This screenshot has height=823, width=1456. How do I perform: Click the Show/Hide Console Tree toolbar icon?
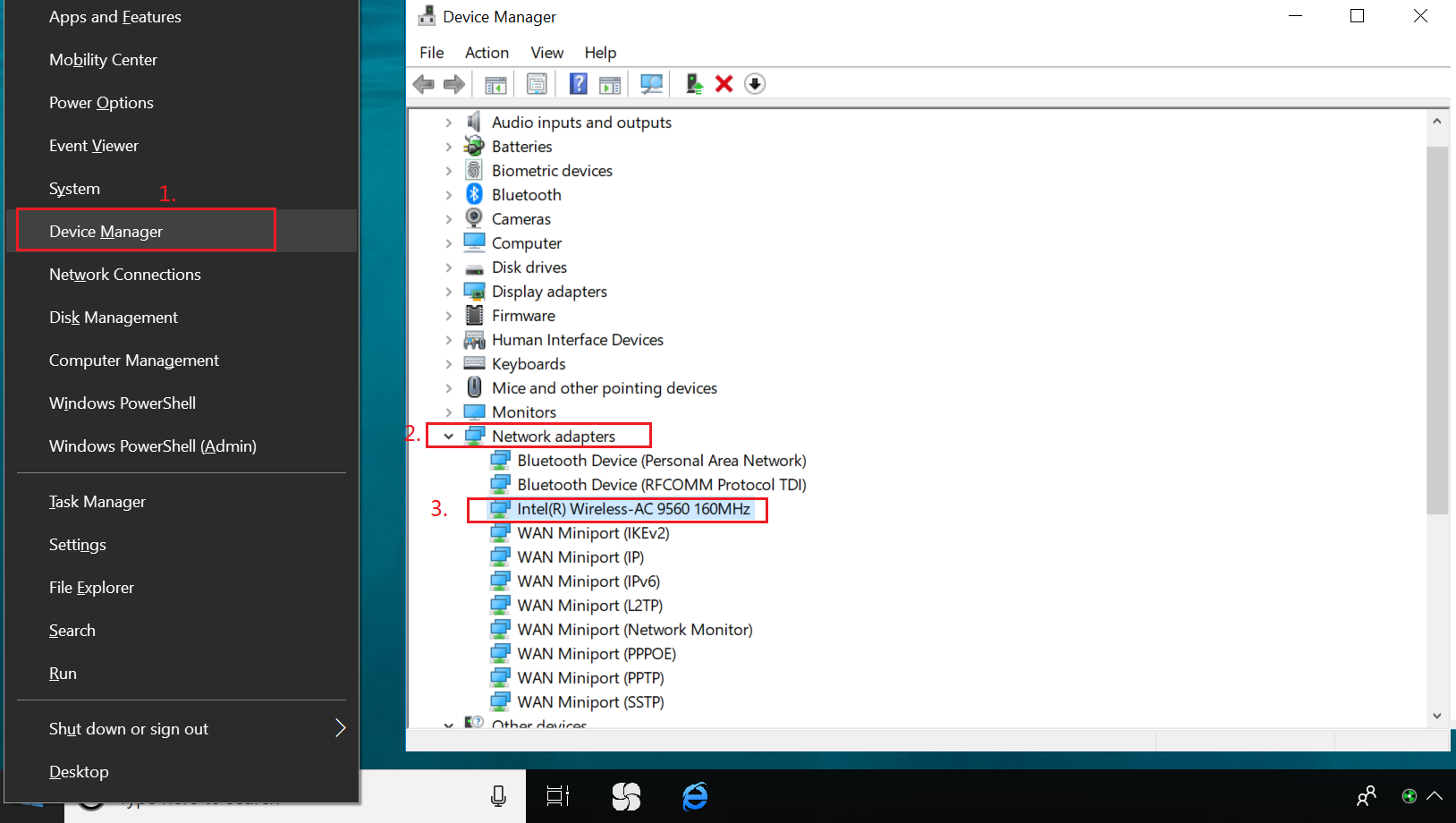495,83
